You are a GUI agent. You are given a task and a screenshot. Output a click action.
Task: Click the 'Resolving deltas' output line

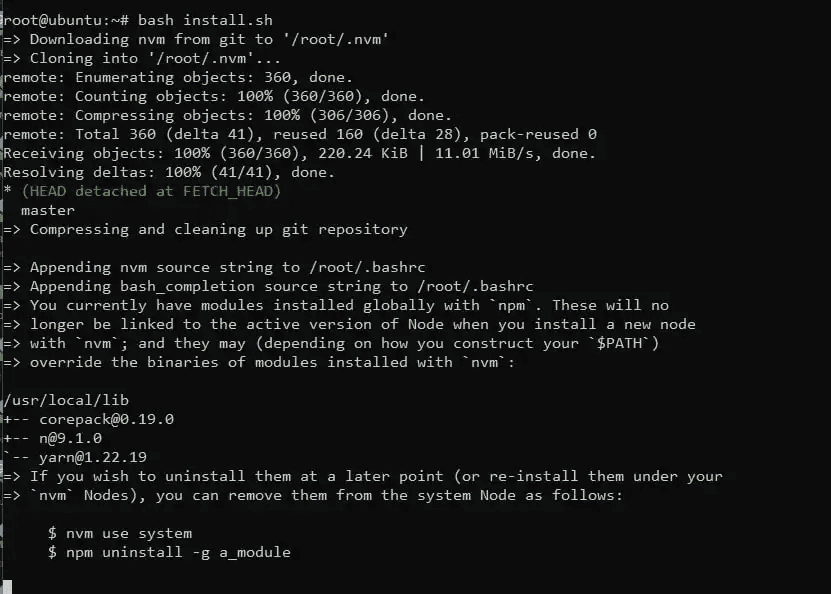click(168, 172)
